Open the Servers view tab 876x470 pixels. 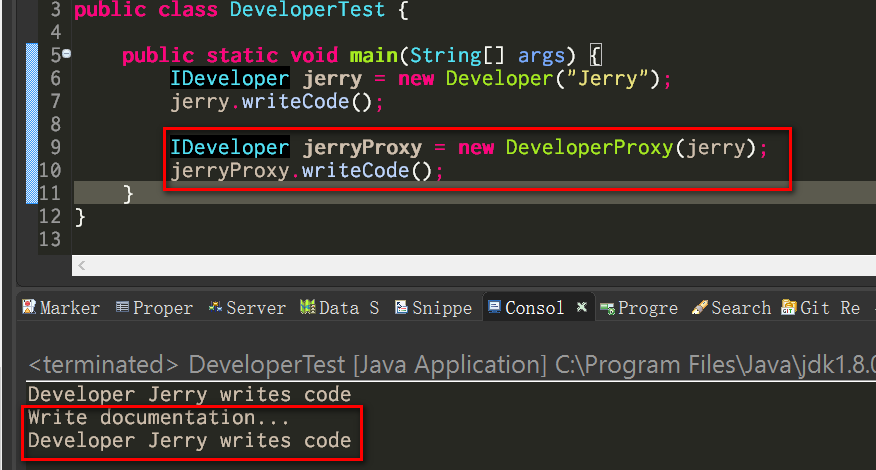247,307
